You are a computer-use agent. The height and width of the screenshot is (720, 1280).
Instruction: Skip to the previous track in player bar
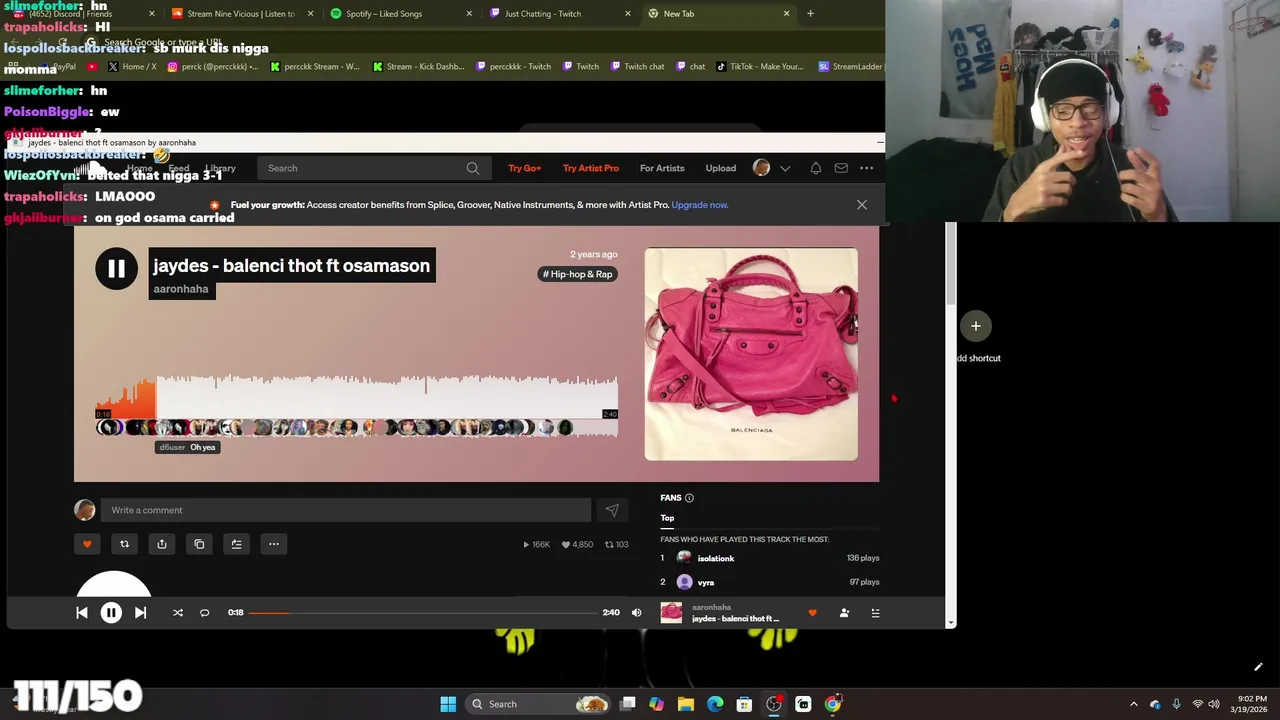click(82, 613)
